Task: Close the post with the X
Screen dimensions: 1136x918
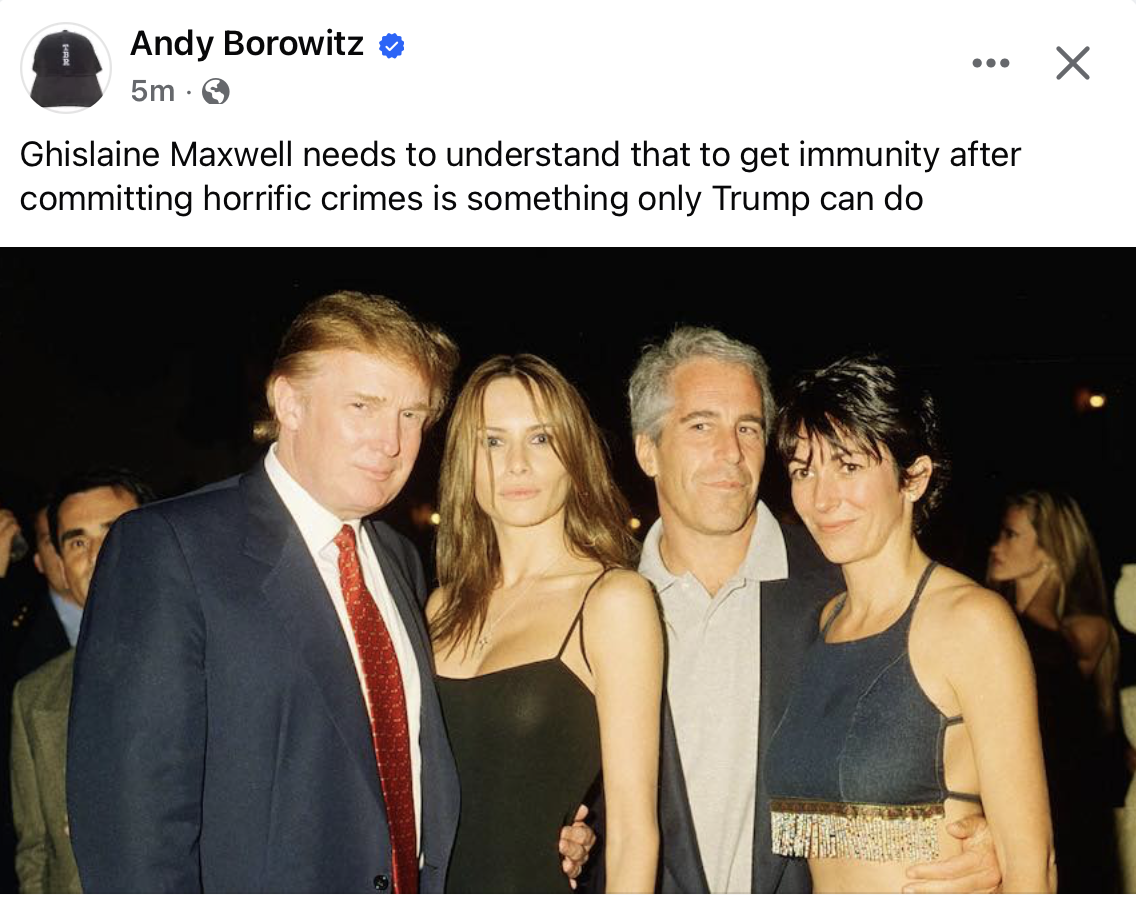Action: tap(1073, 63)
